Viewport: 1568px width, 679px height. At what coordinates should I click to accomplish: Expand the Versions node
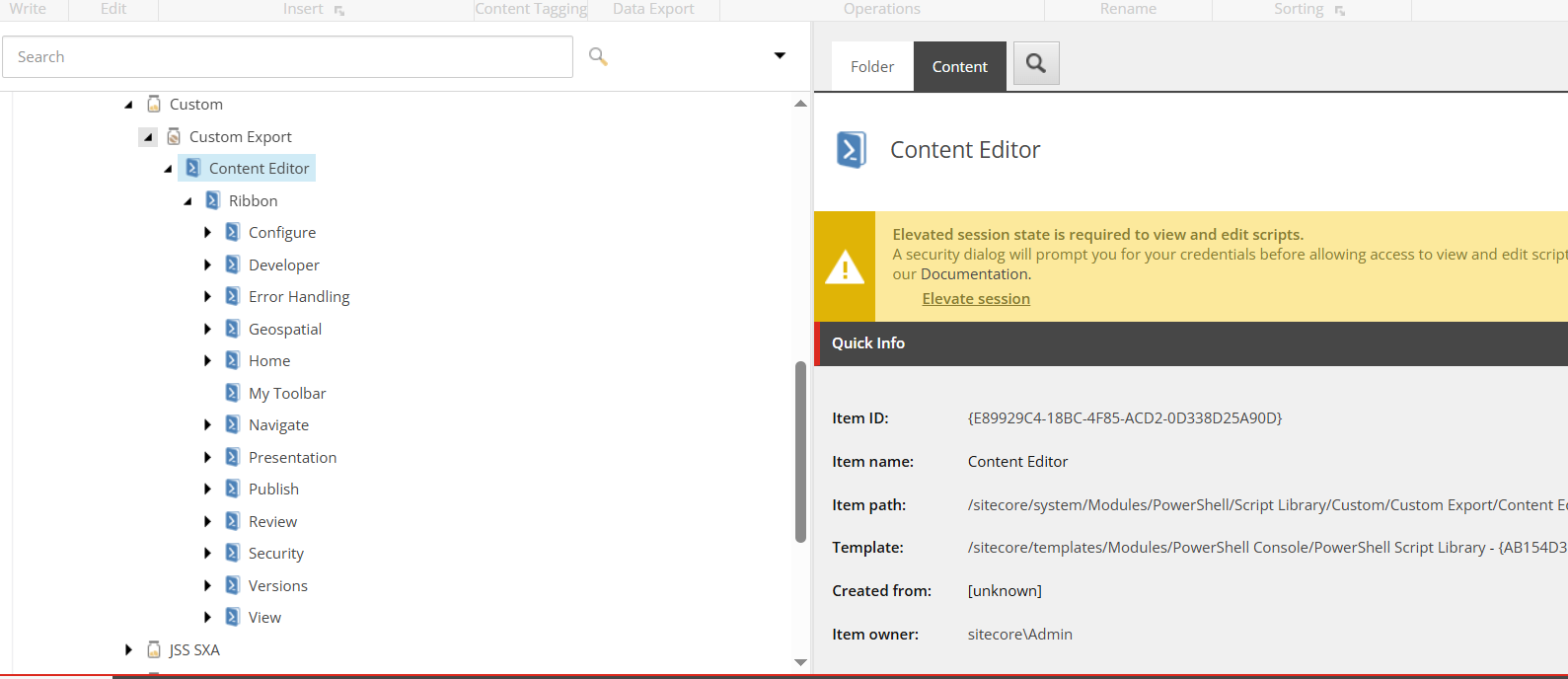click(x=207, y=585)
